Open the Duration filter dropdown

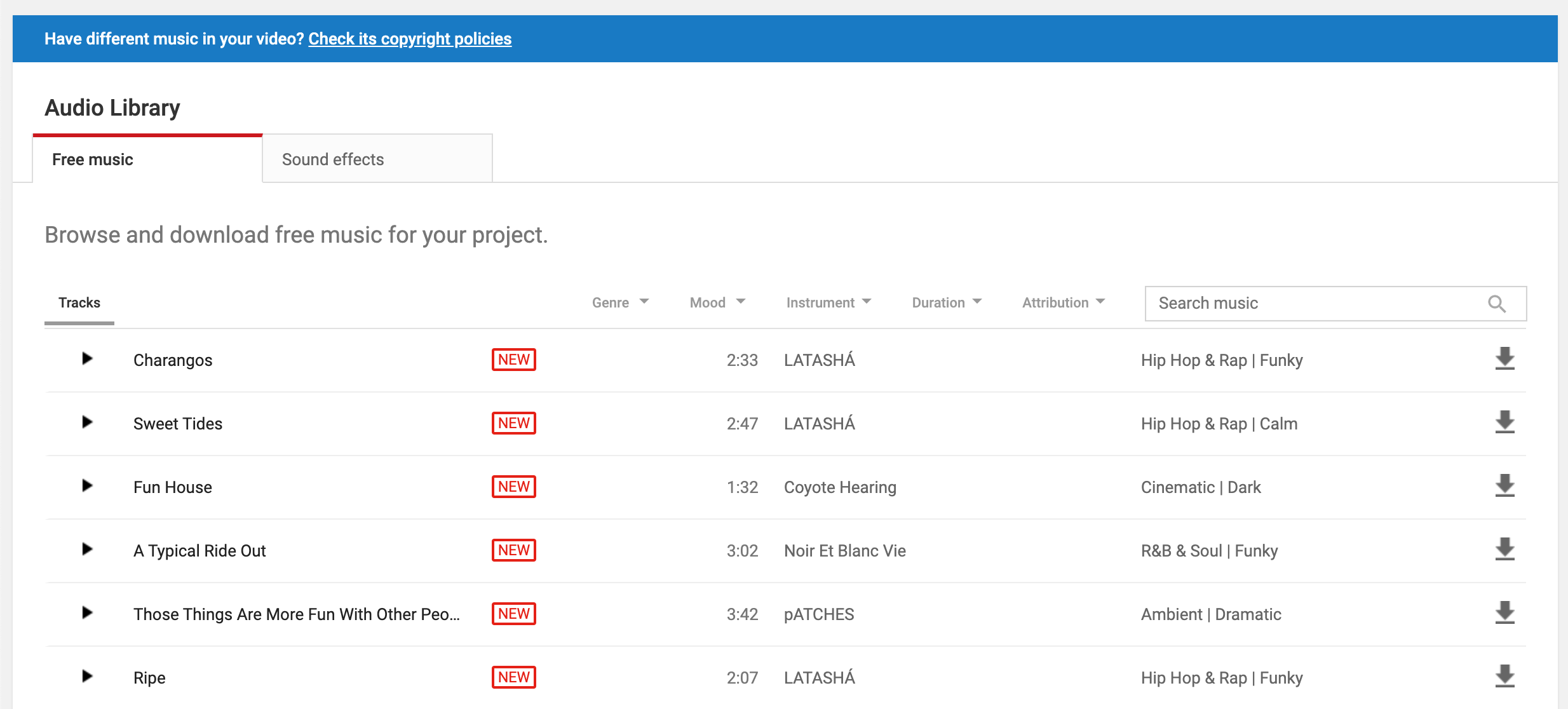[x=946, y=302]
